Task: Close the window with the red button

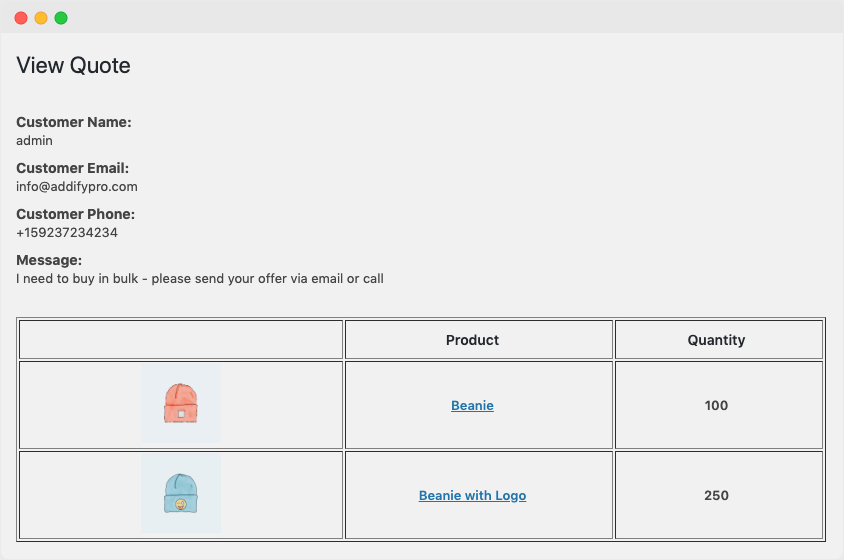Action: (x=21, y=18)
